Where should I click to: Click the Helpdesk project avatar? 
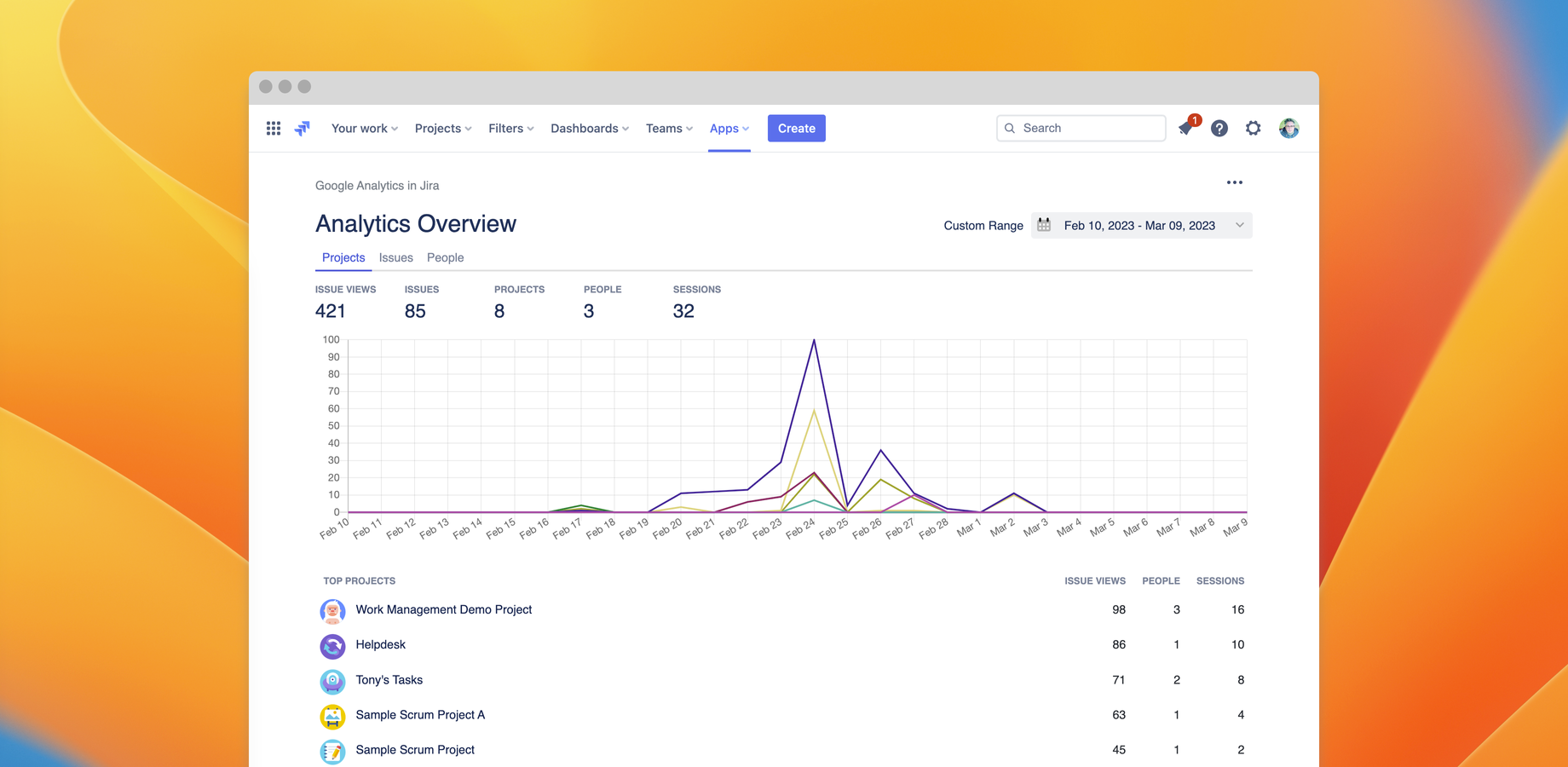332,646
